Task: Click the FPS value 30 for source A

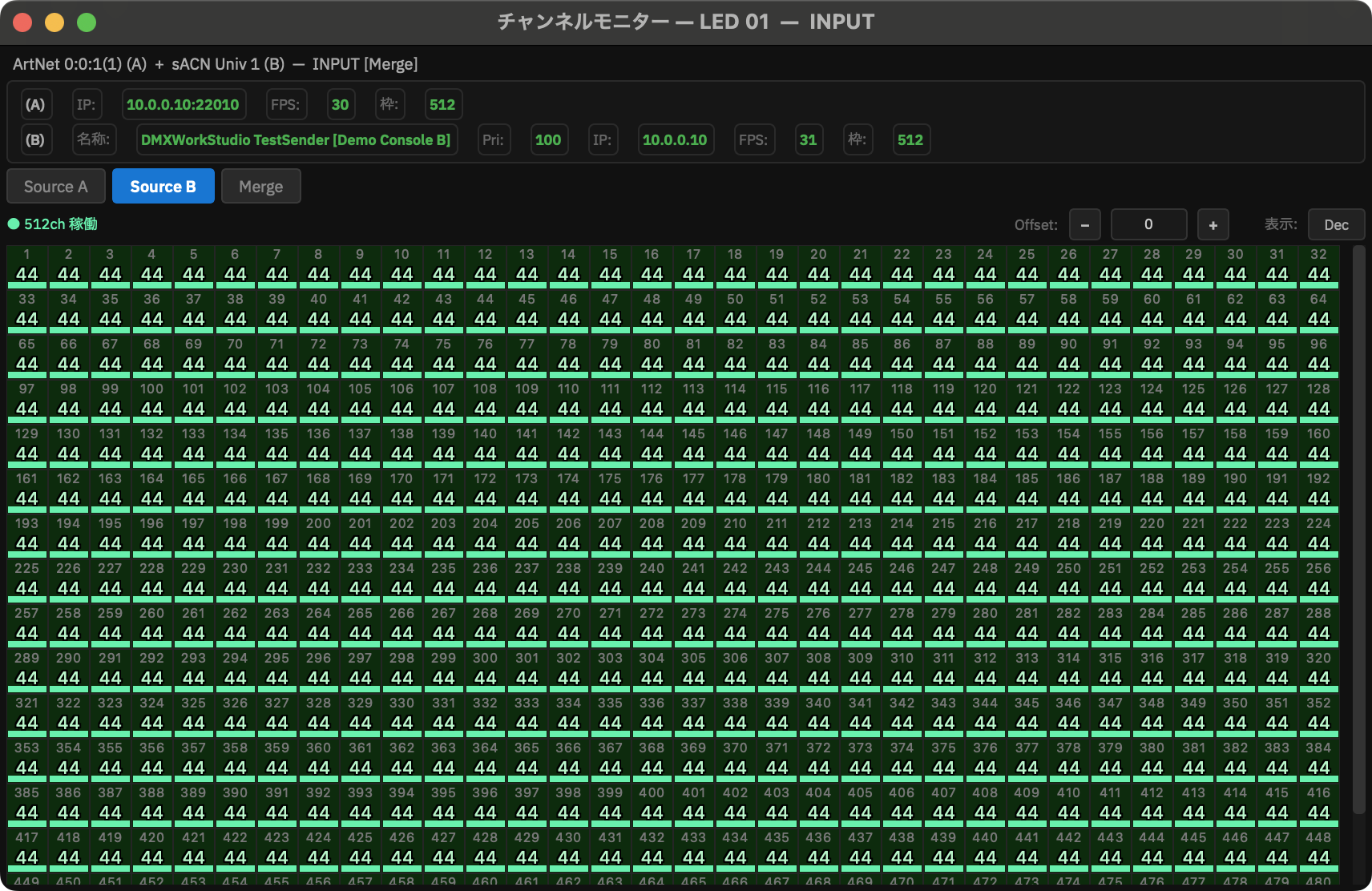Action: [340, 105]
